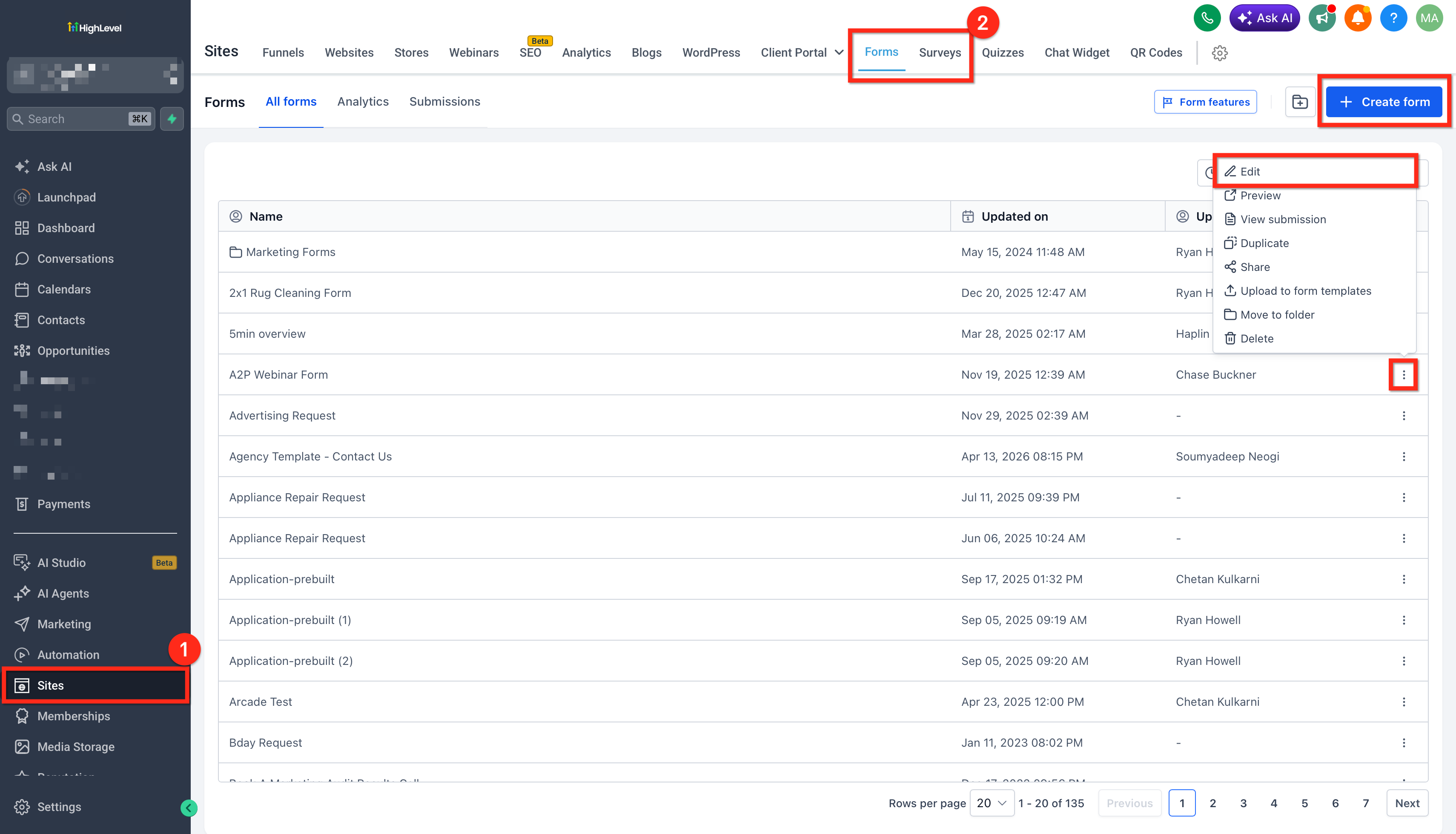Open three-dot menu for Bday Request
The height and width of the screenshot is (834, 1456).
(1403, 742)
